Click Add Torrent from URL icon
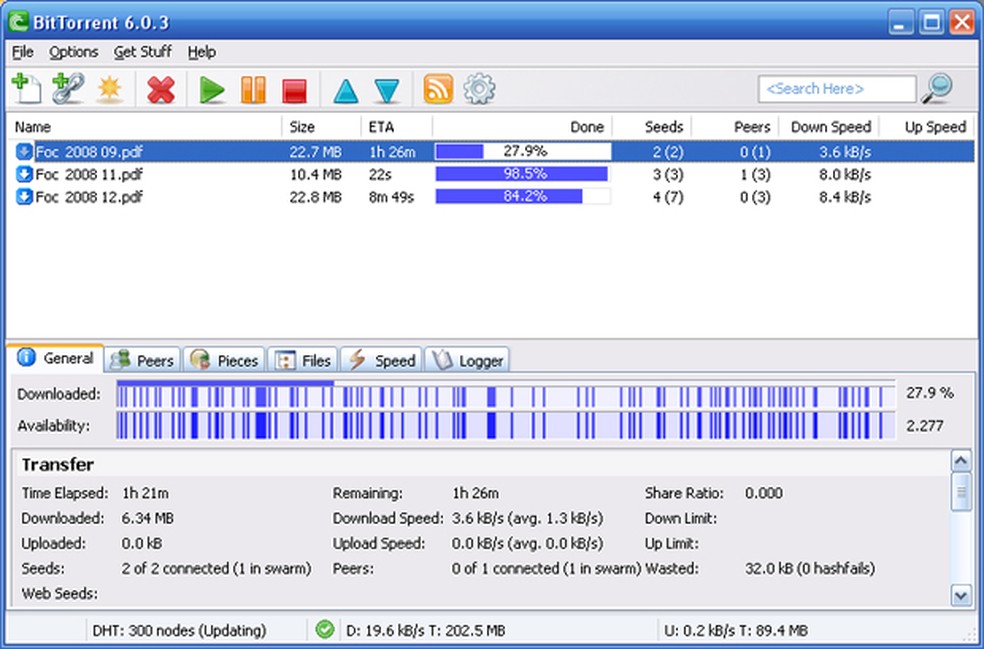 coord(68,89)
